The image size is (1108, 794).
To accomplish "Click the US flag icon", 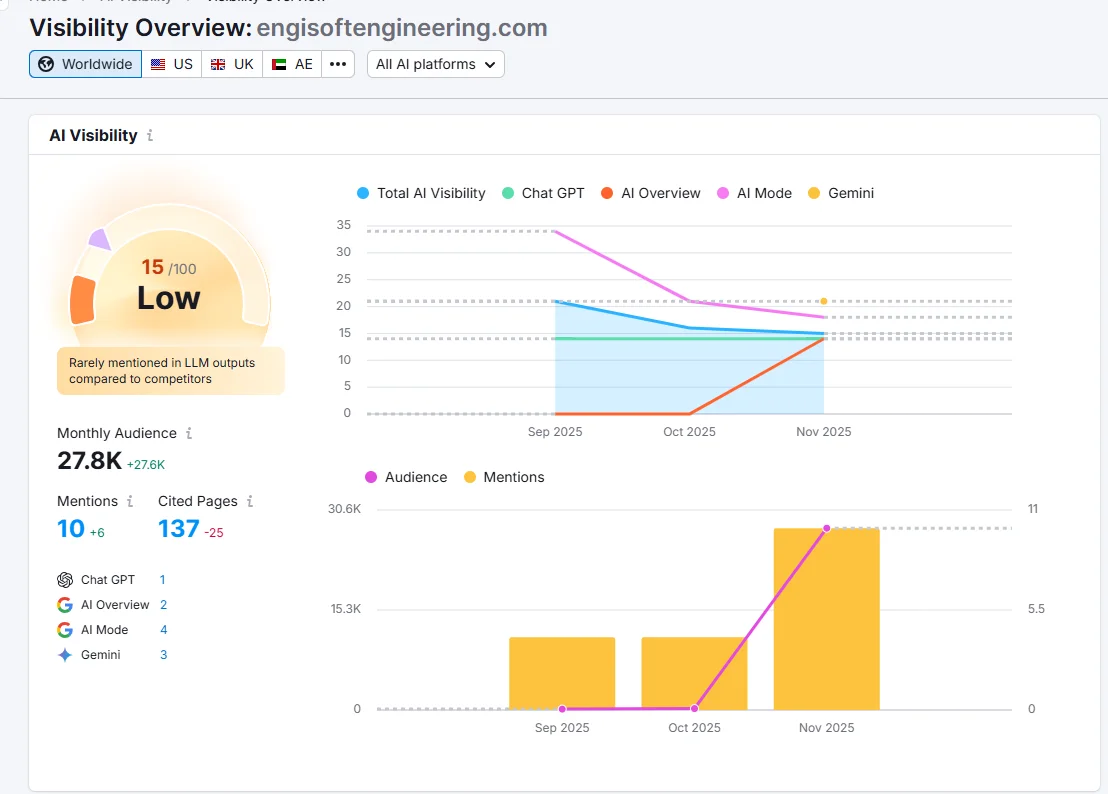I will 158,64.
